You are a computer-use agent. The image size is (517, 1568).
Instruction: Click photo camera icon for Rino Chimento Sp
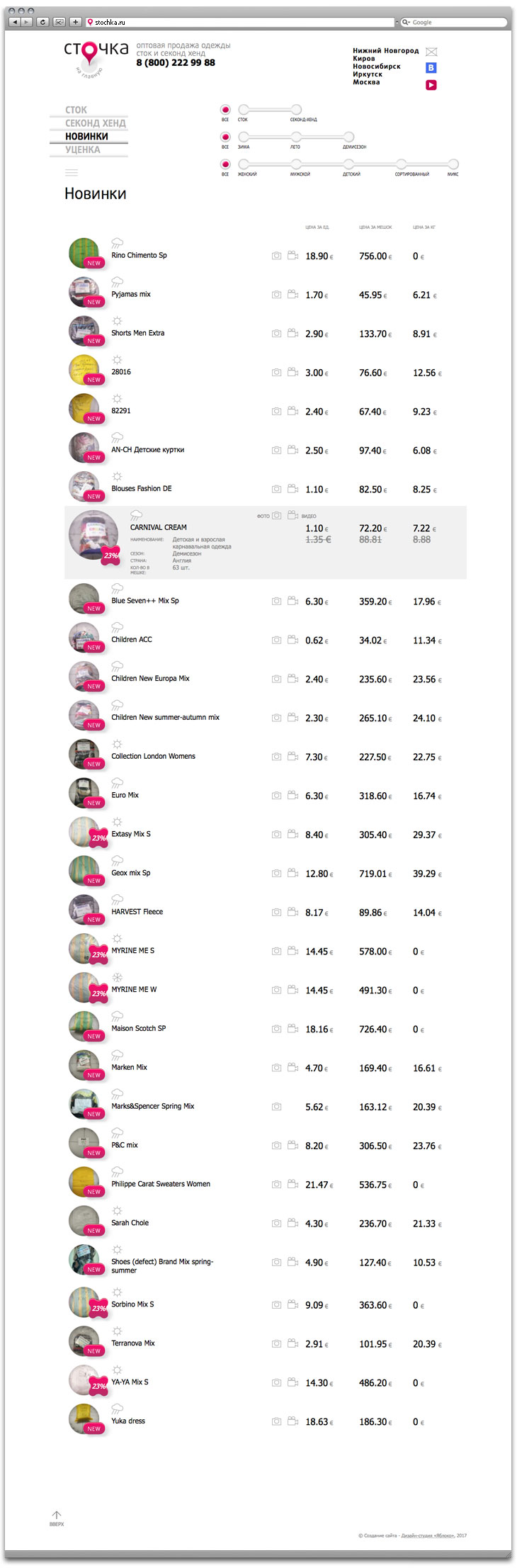[x=276, y=256]
